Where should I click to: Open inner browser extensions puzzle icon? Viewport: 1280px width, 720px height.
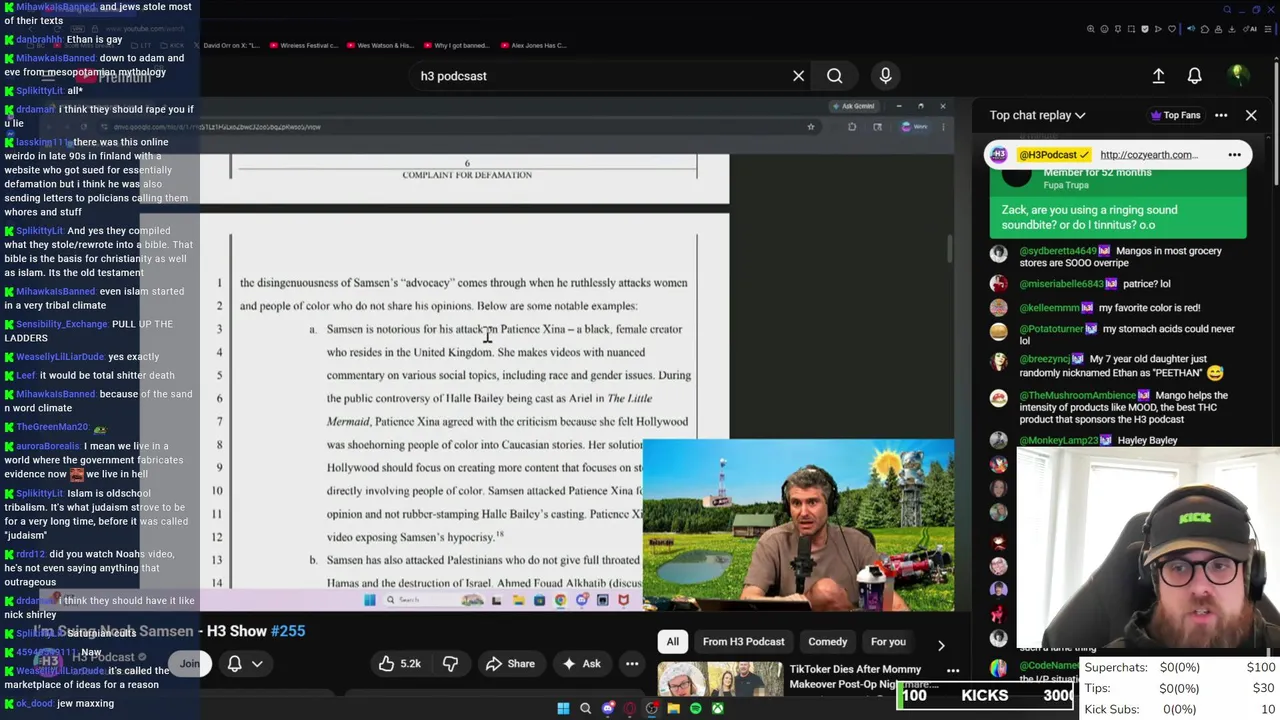click(x=852, y=127)
